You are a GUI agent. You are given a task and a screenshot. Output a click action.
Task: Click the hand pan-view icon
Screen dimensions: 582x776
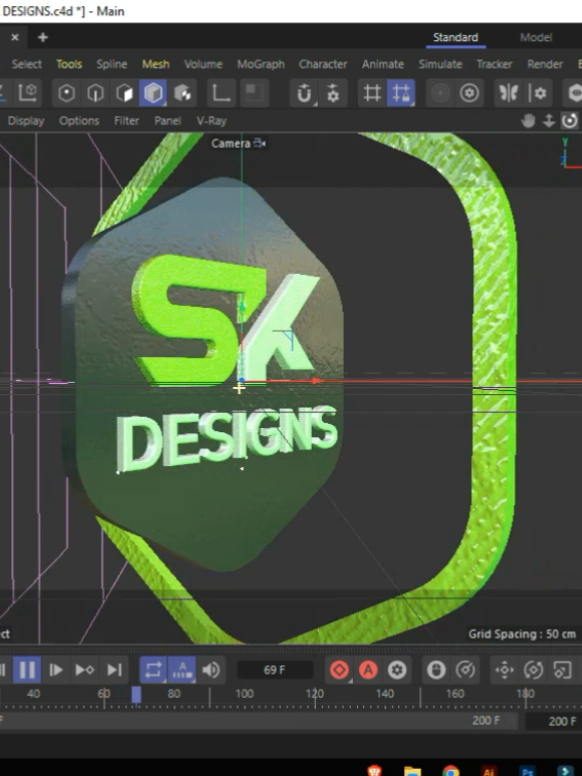[528, 121]
